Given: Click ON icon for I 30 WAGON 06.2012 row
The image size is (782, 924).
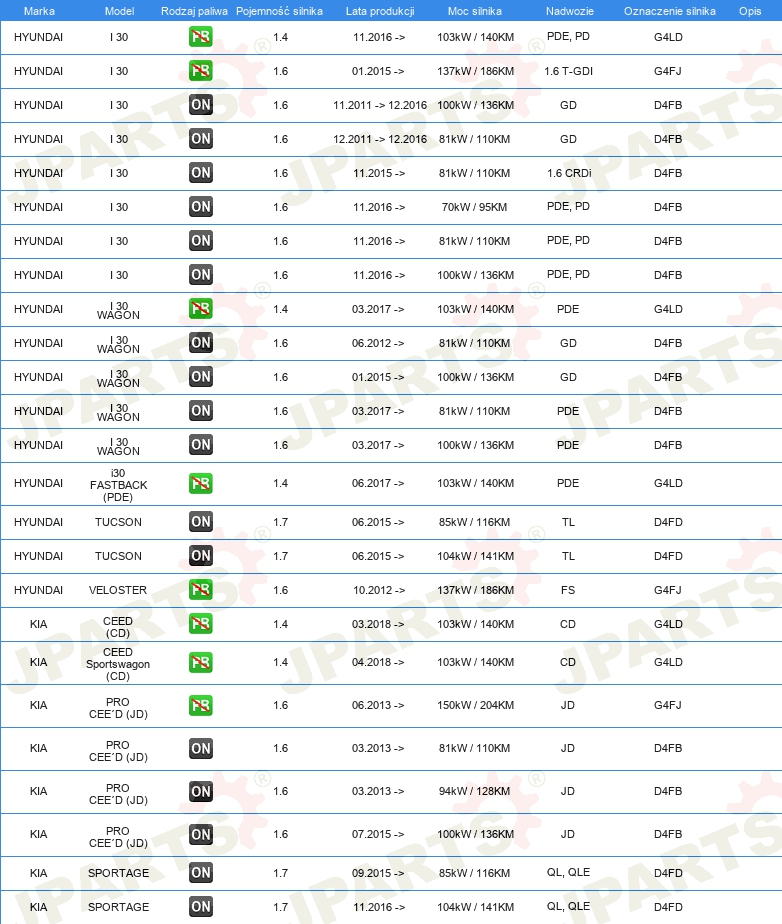Looking at the screenshot, I should pyautogui.click(x=200, y=343).
